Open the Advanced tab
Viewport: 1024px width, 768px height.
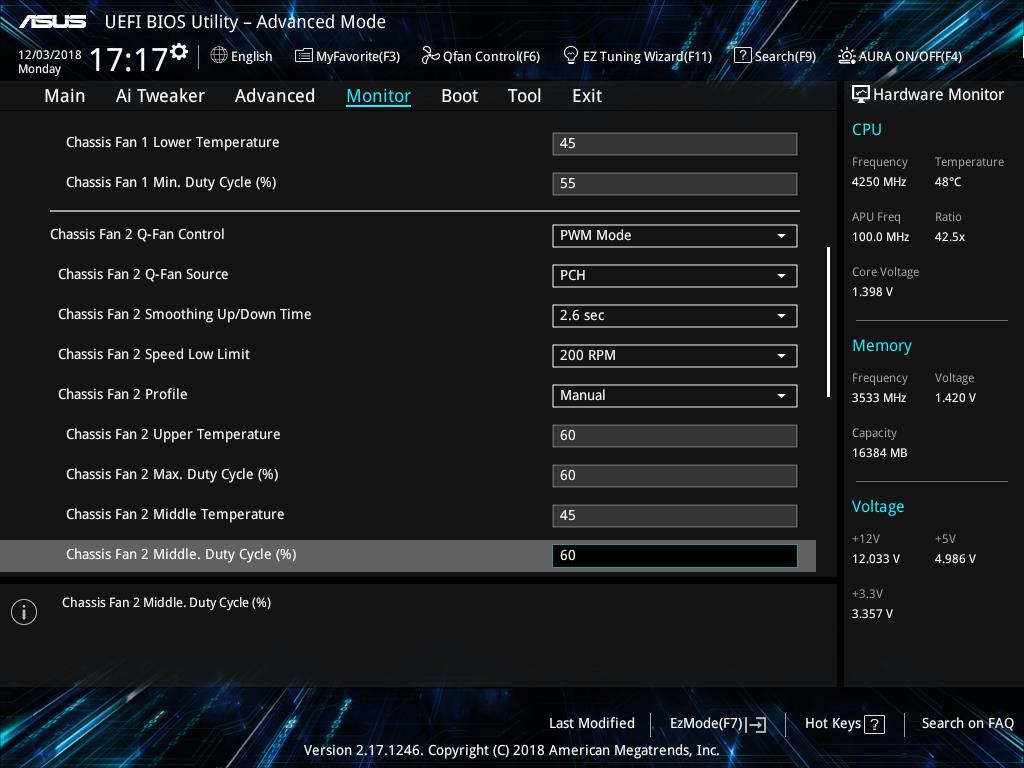point(275,96)
